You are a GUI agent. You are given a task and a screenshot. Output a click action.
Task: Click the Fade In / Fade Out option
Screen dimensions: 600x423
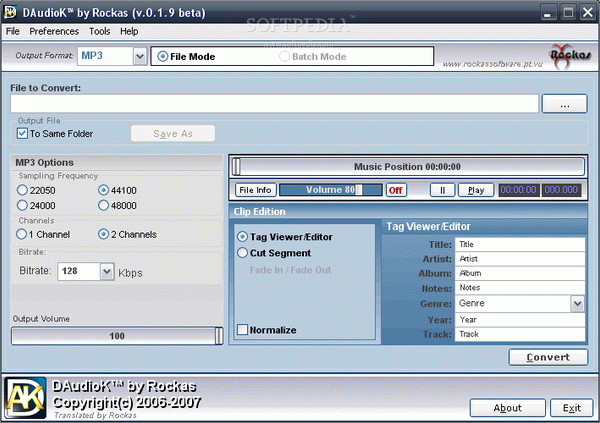pos(290,270)
